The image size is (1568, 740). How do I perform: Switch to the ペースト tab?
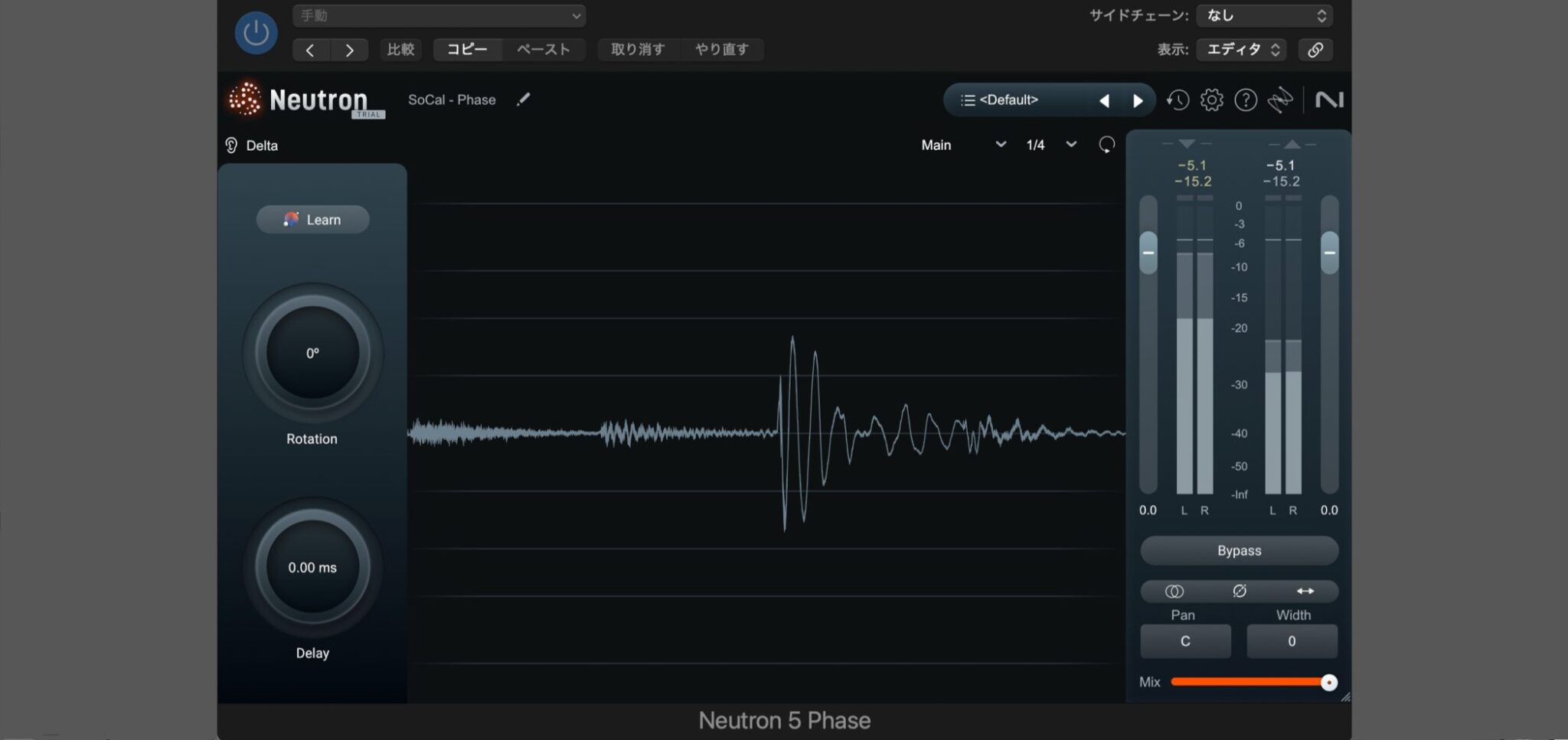[x=543, y=49]
